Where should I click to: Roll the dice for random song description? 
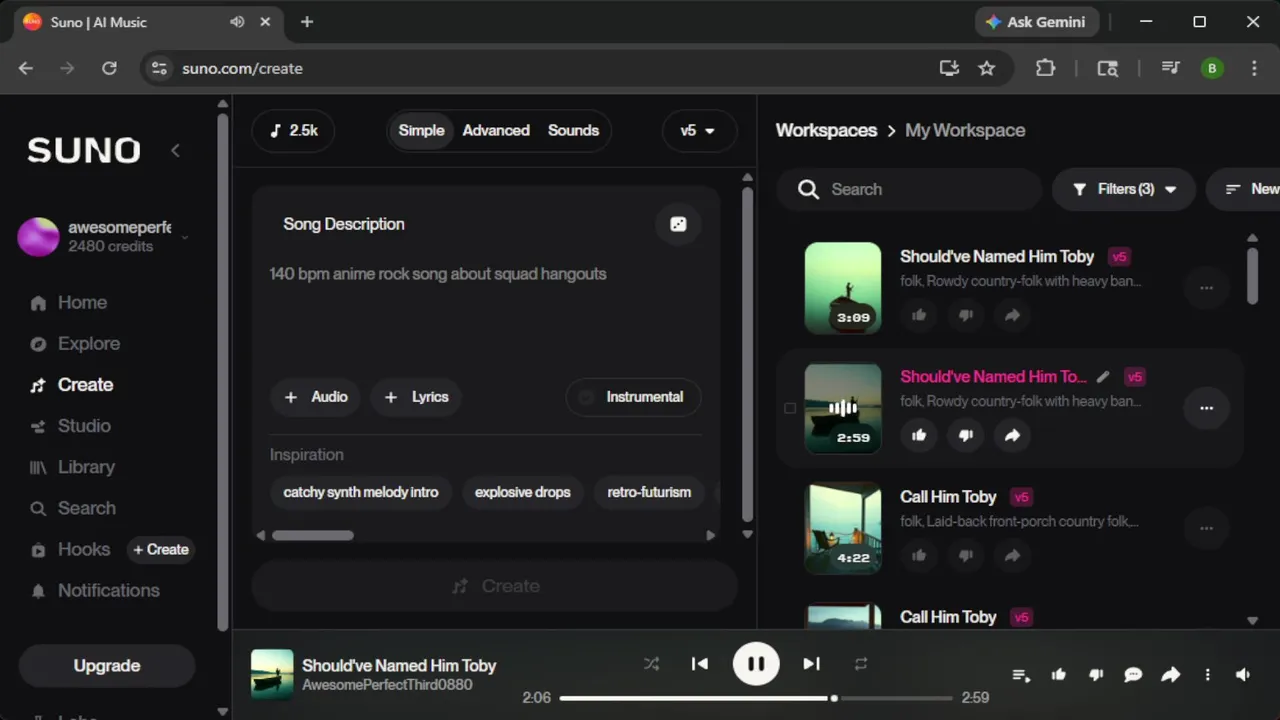coord(678,224)
